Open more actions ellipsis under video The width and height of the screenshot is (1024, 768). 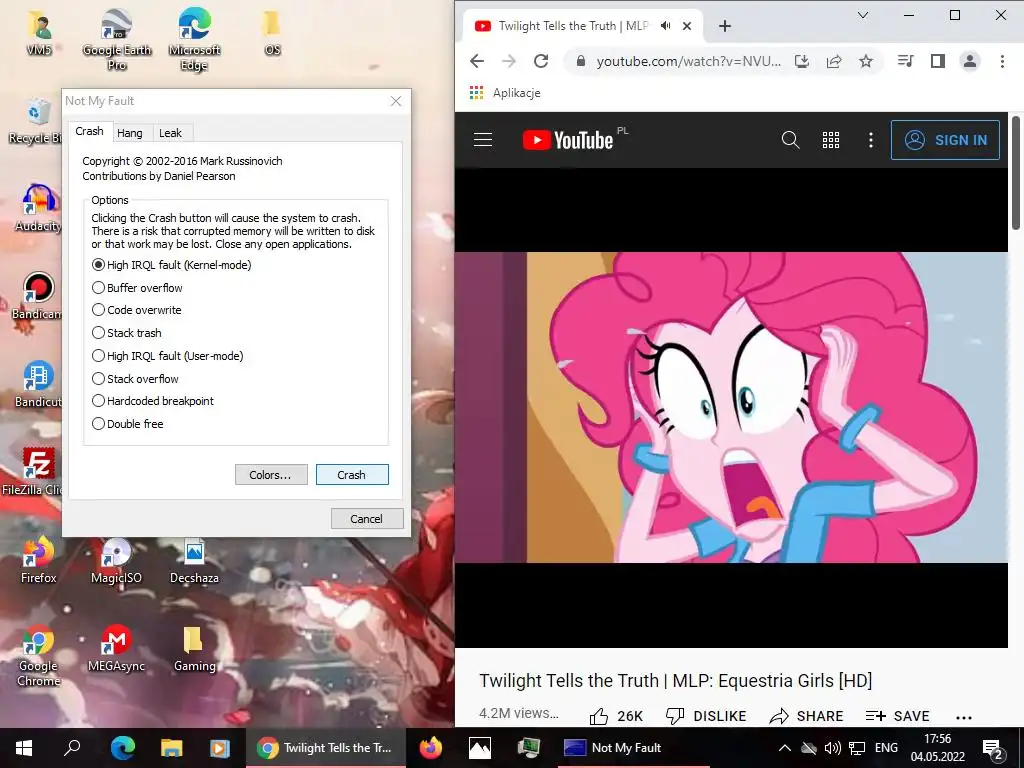[x=964, y=717]
